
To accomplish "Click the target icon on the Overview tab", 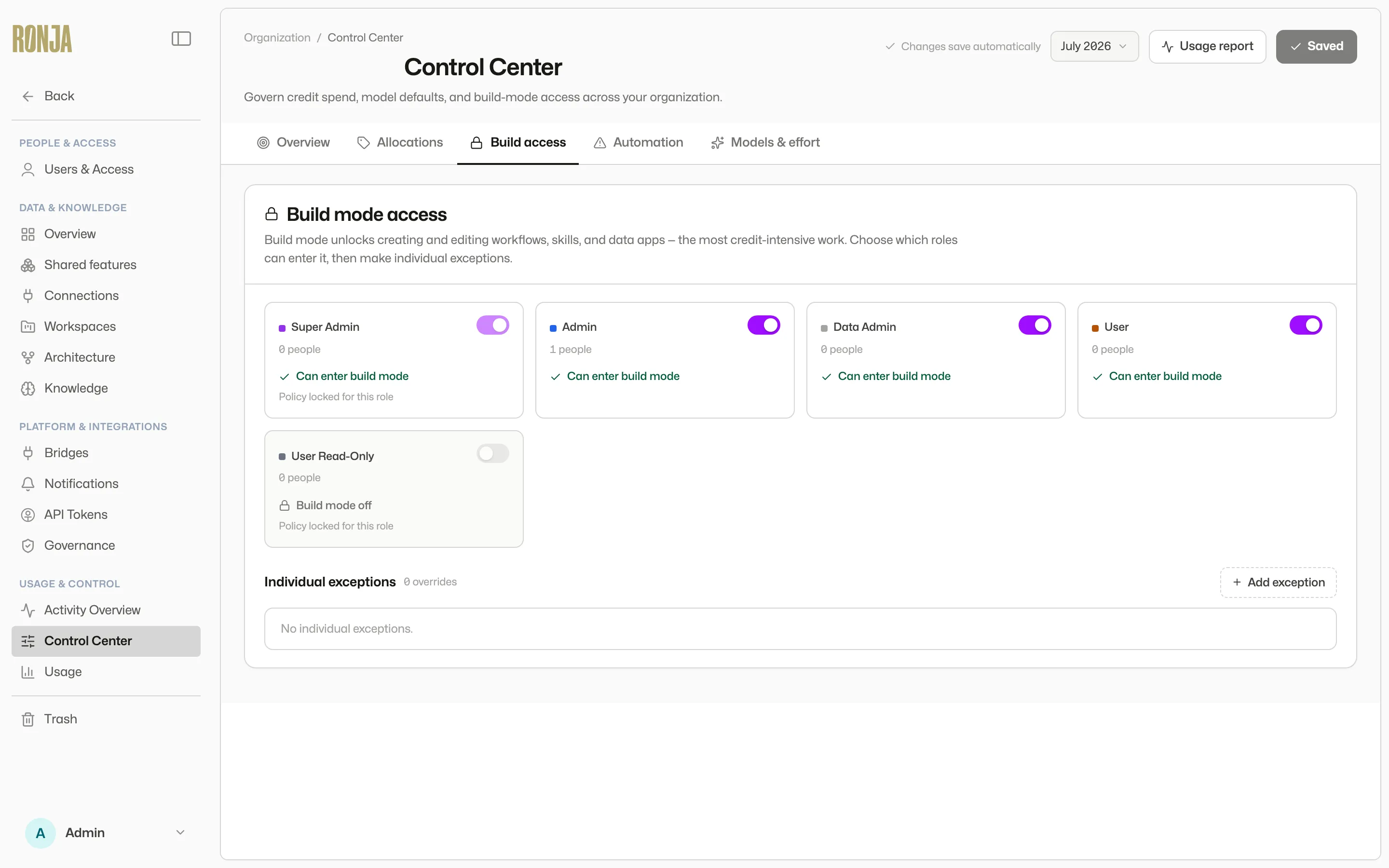I will 263,143.
